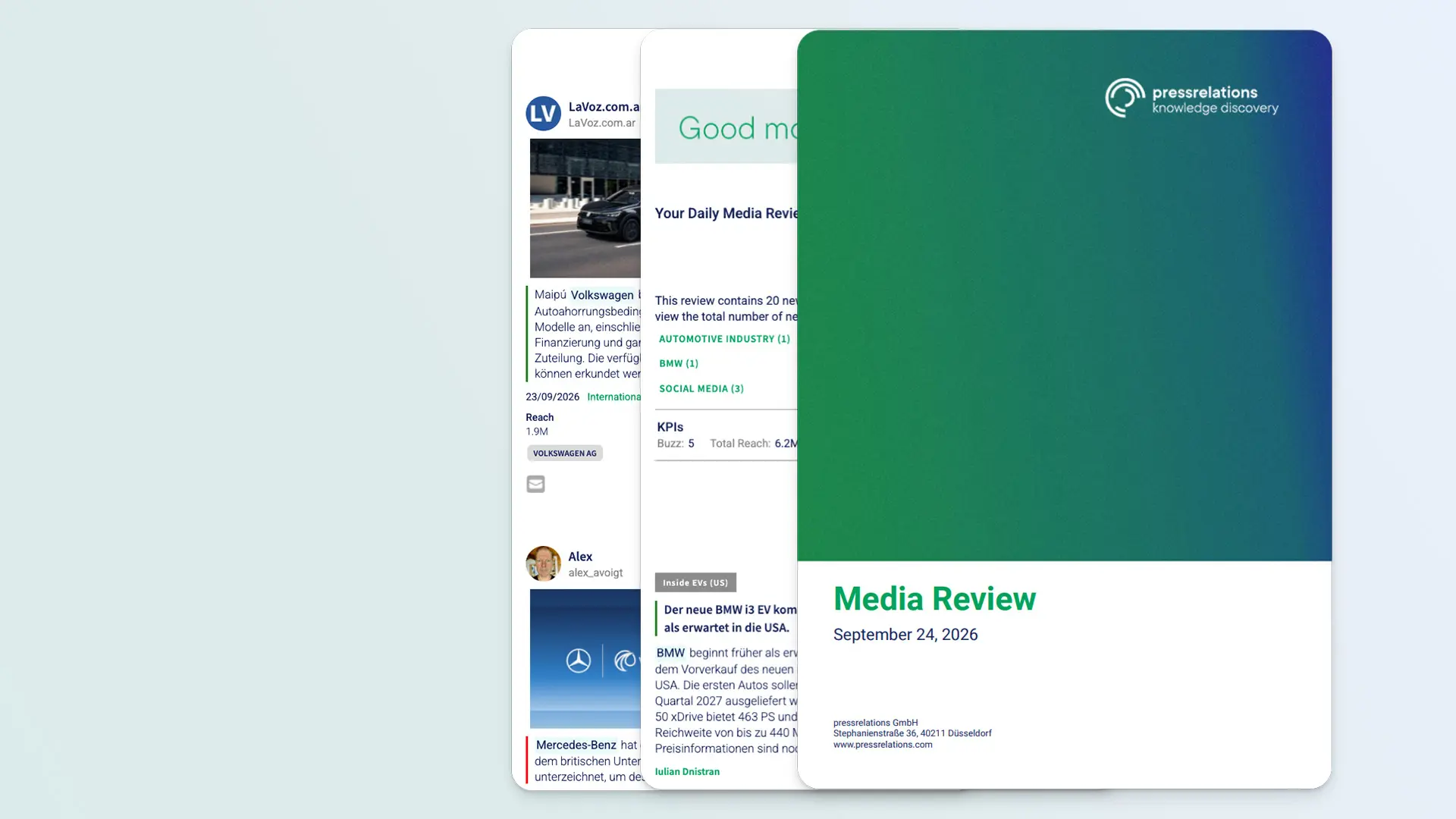Open the Mercedes-Benz logo image thumbnail

[585, 659]
